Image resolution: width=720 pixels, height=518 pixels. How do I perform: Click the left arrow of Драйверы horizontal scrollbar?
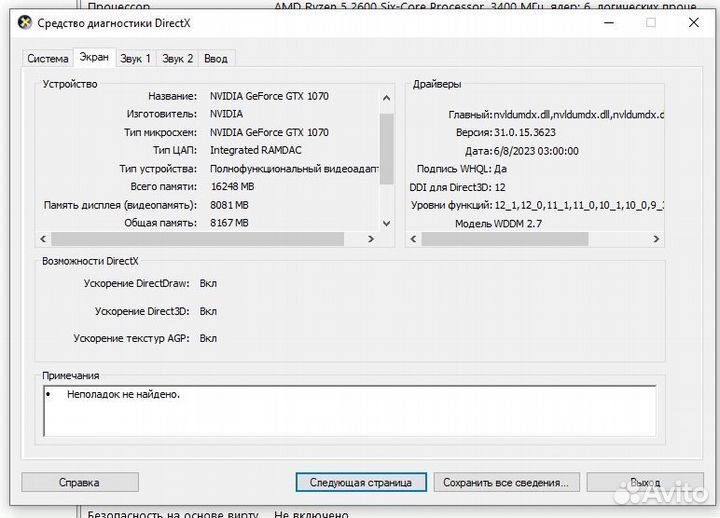(x=413, y=239)
